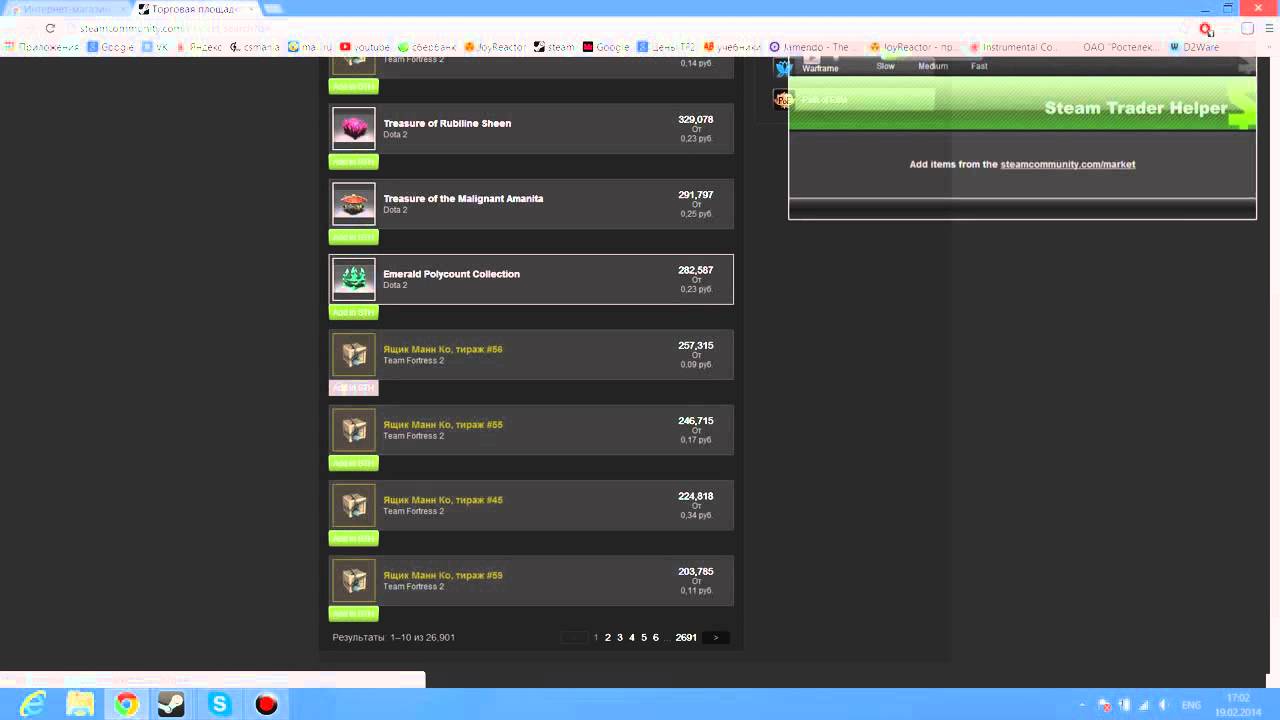This screenshot has width=1280, height=720.
Task: Click Add to STH under тираж #45
Action: point(353,538)
